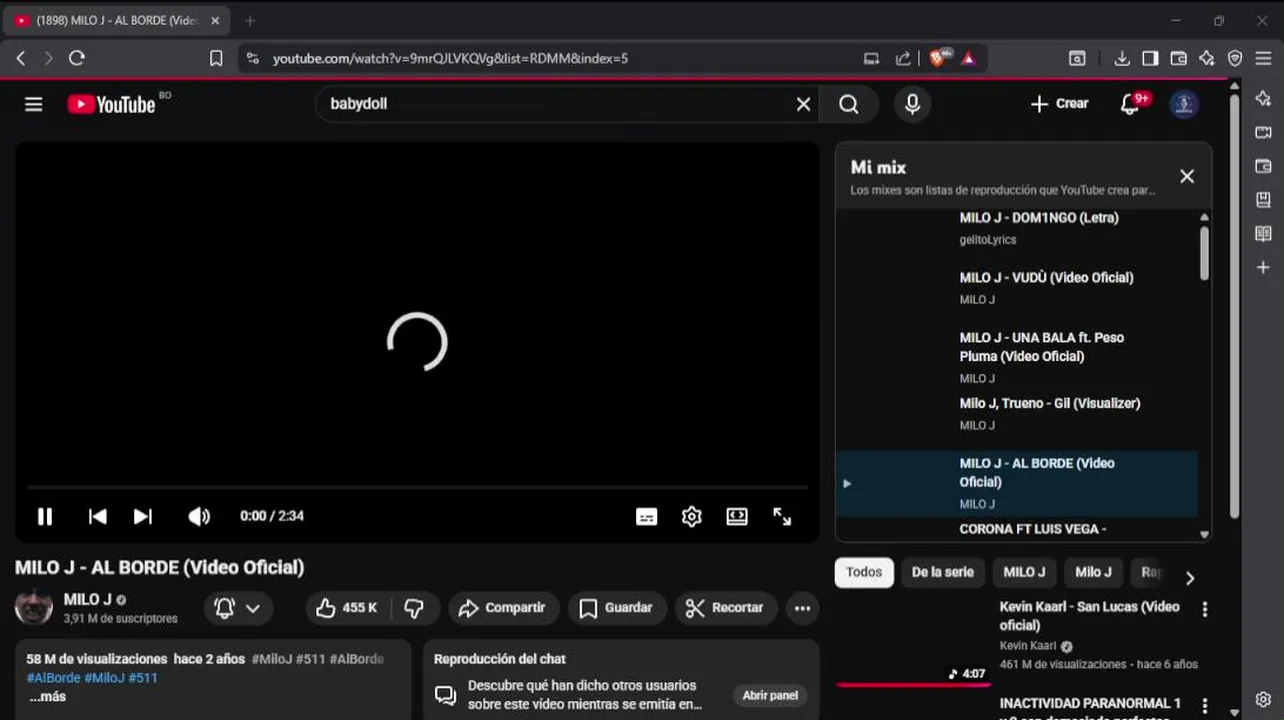The image size is (1284, 720).
Task: Go to the YouTube home logo
Action: tap(111, 104)
